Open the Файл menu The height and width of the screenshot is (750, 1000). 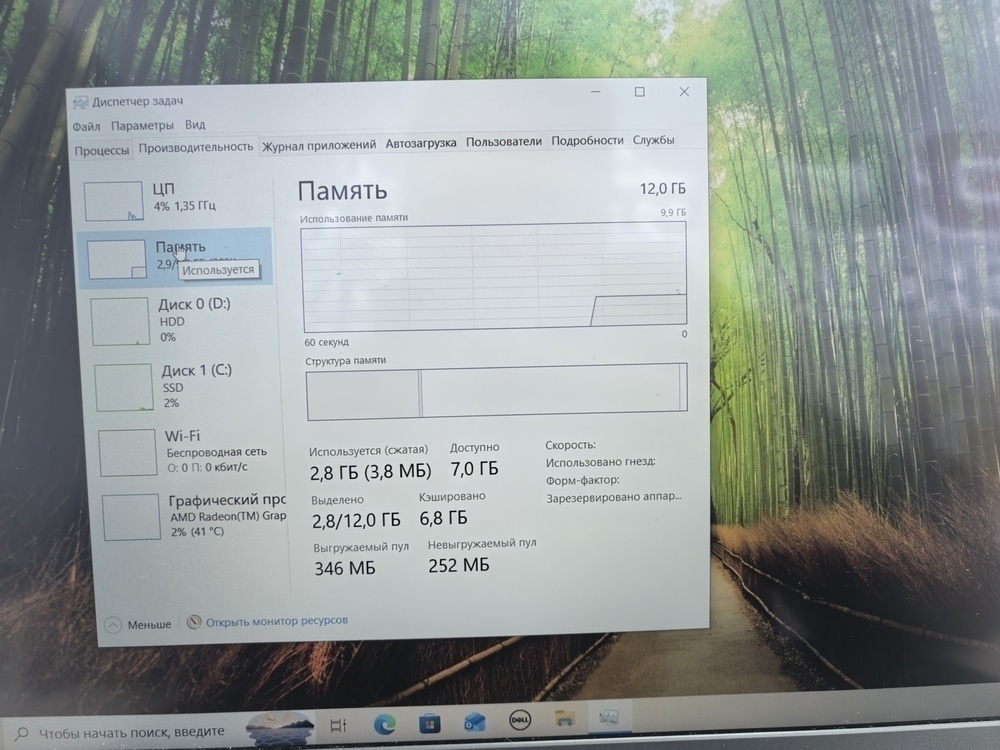pyautogui.click(x=86, y=125)
